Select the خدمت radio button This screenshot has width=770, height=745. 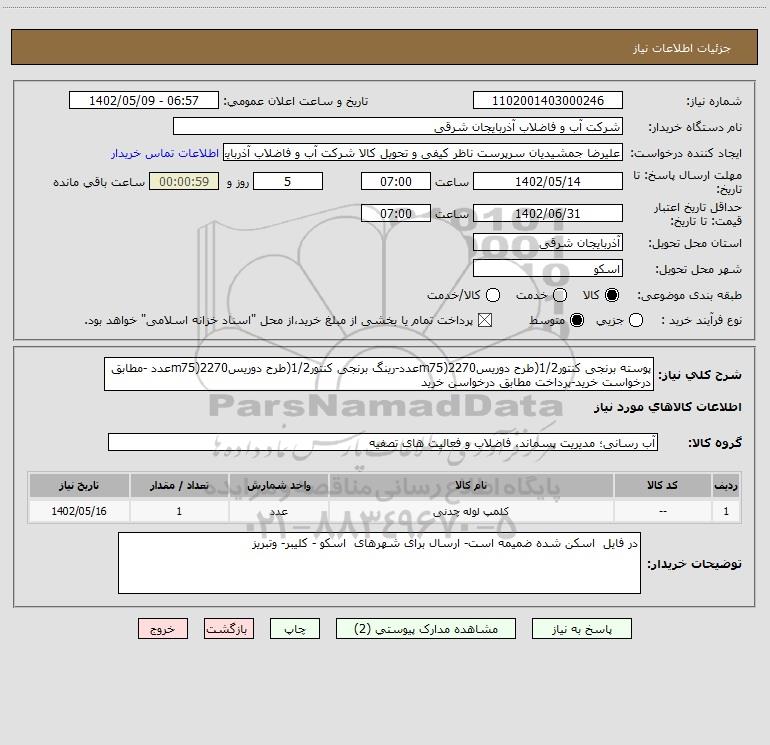click(560, 295)
